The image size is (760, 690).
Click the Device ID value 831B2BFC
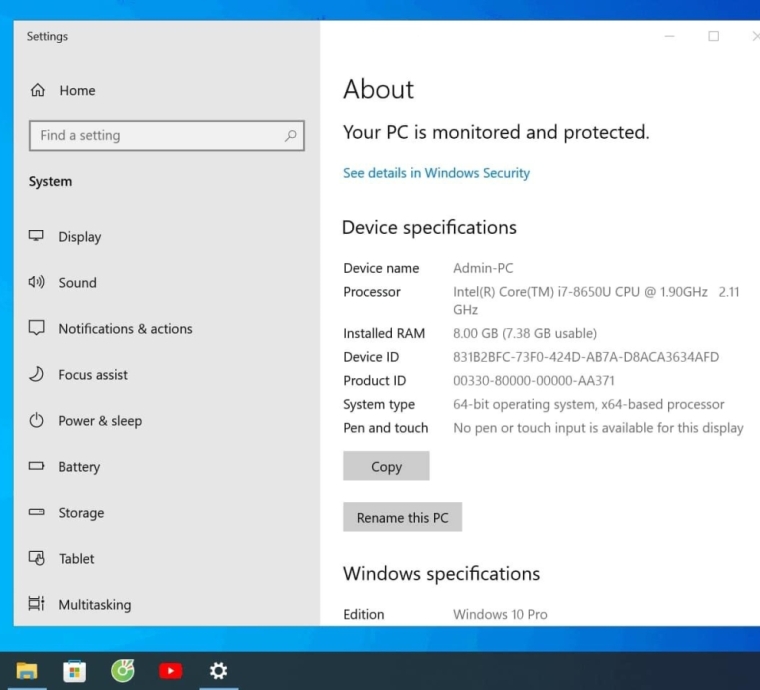[586, 357]
